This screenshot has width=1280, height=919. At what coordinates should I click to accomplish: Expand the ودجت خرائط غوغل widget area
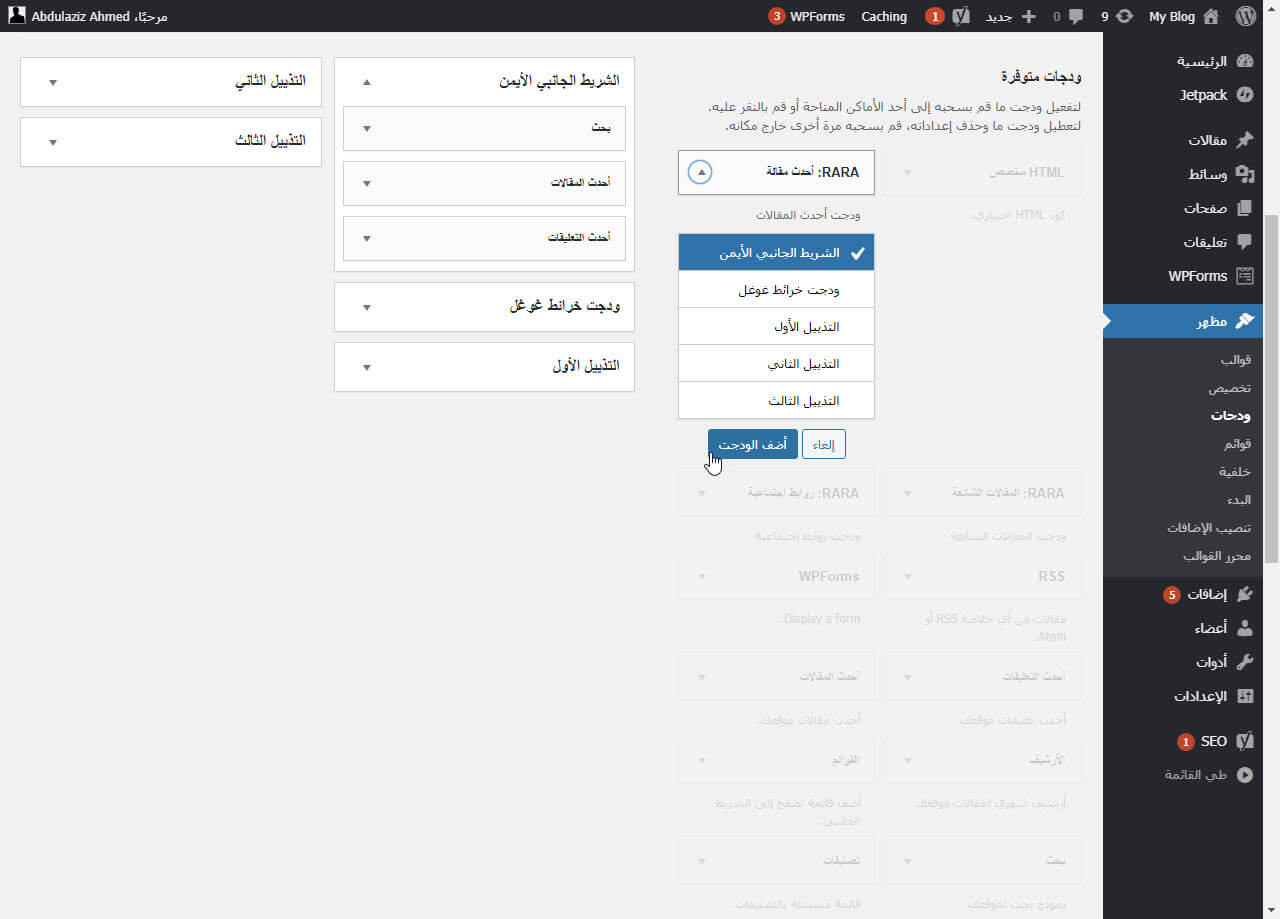coord(366,307)
